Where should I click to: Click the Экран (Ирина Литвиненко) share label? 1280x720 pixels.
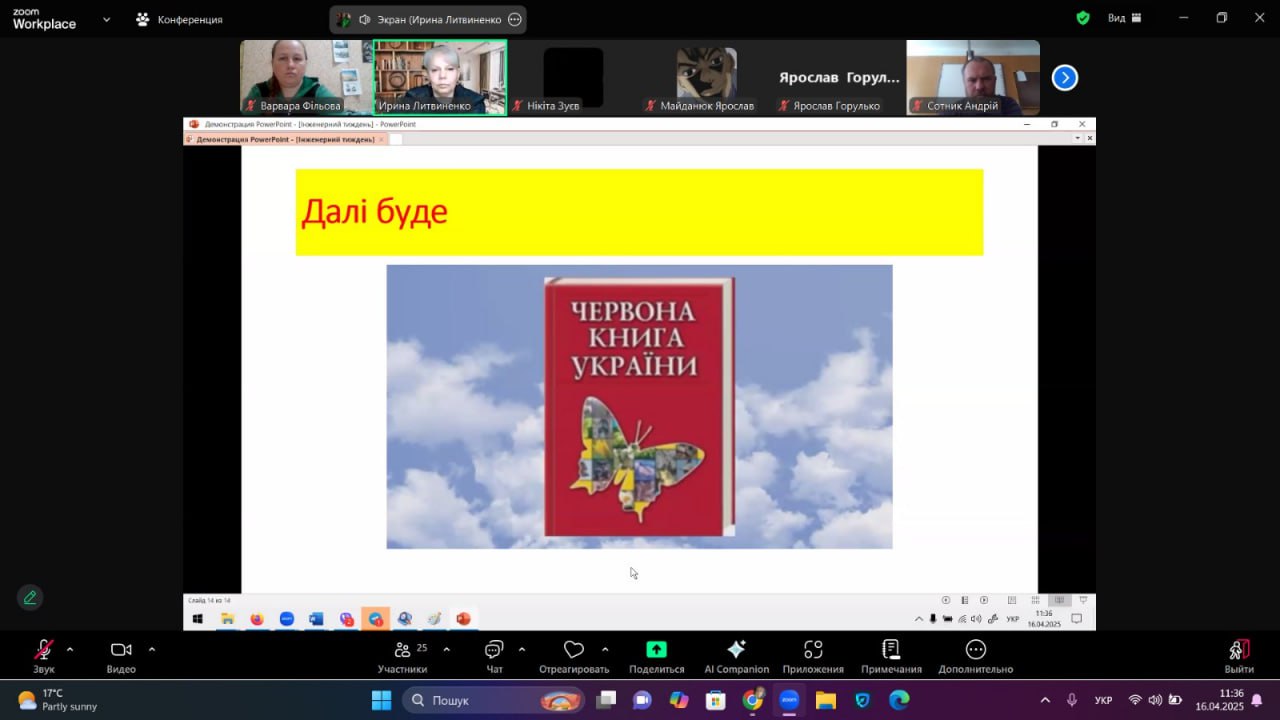pyautogui.click(x=440, y=19)
